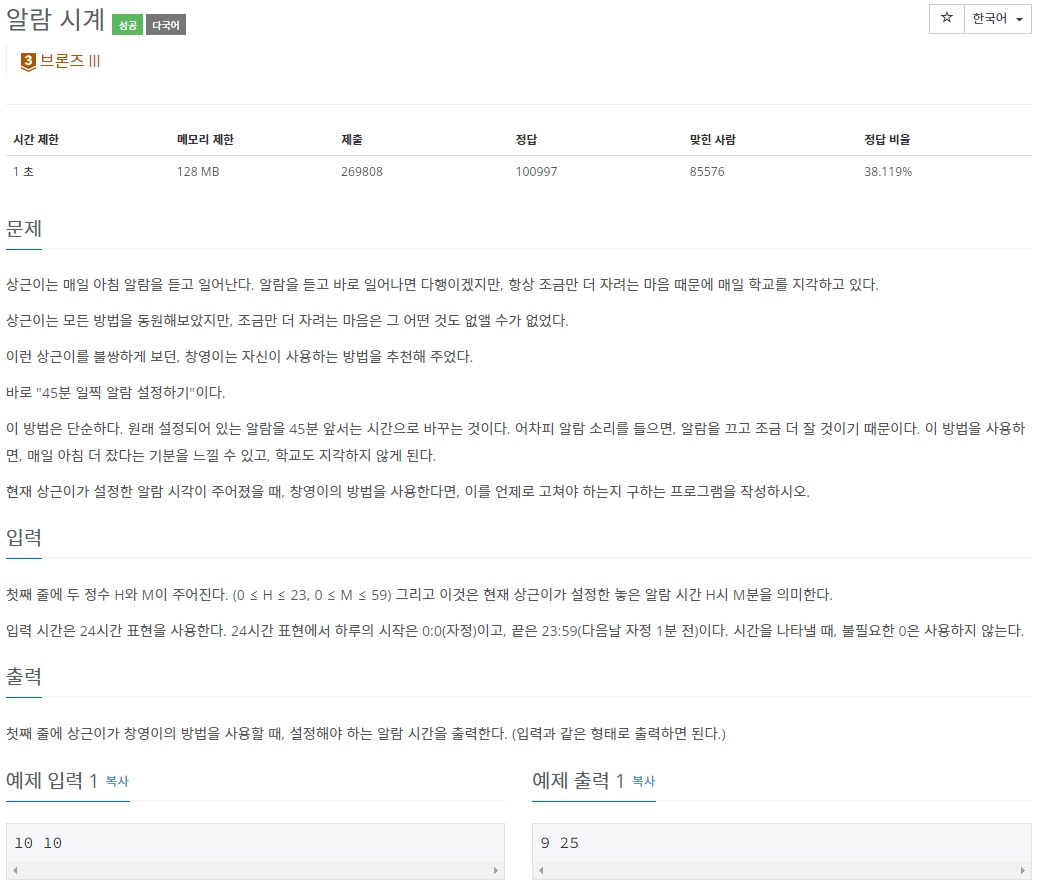Click the 입력 section heading
Viewport: 1037px width, 891px height.
coord(23,537)
